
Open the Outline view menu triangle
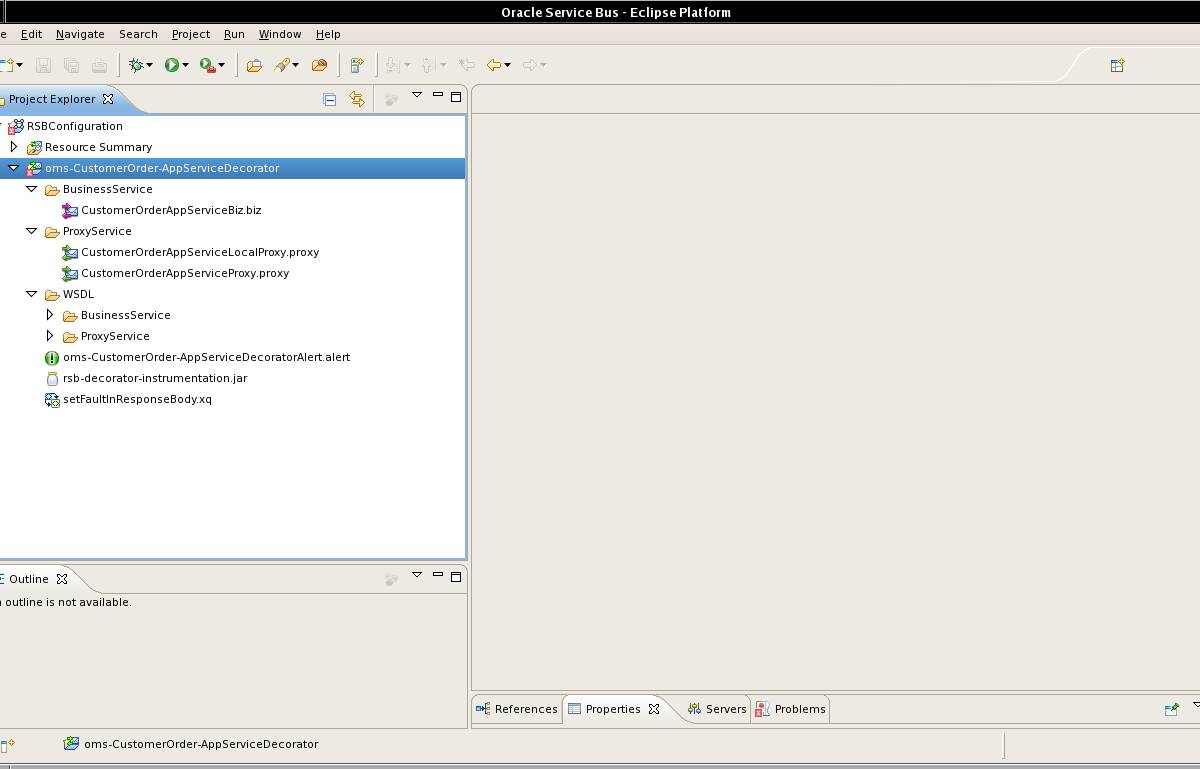417,575
